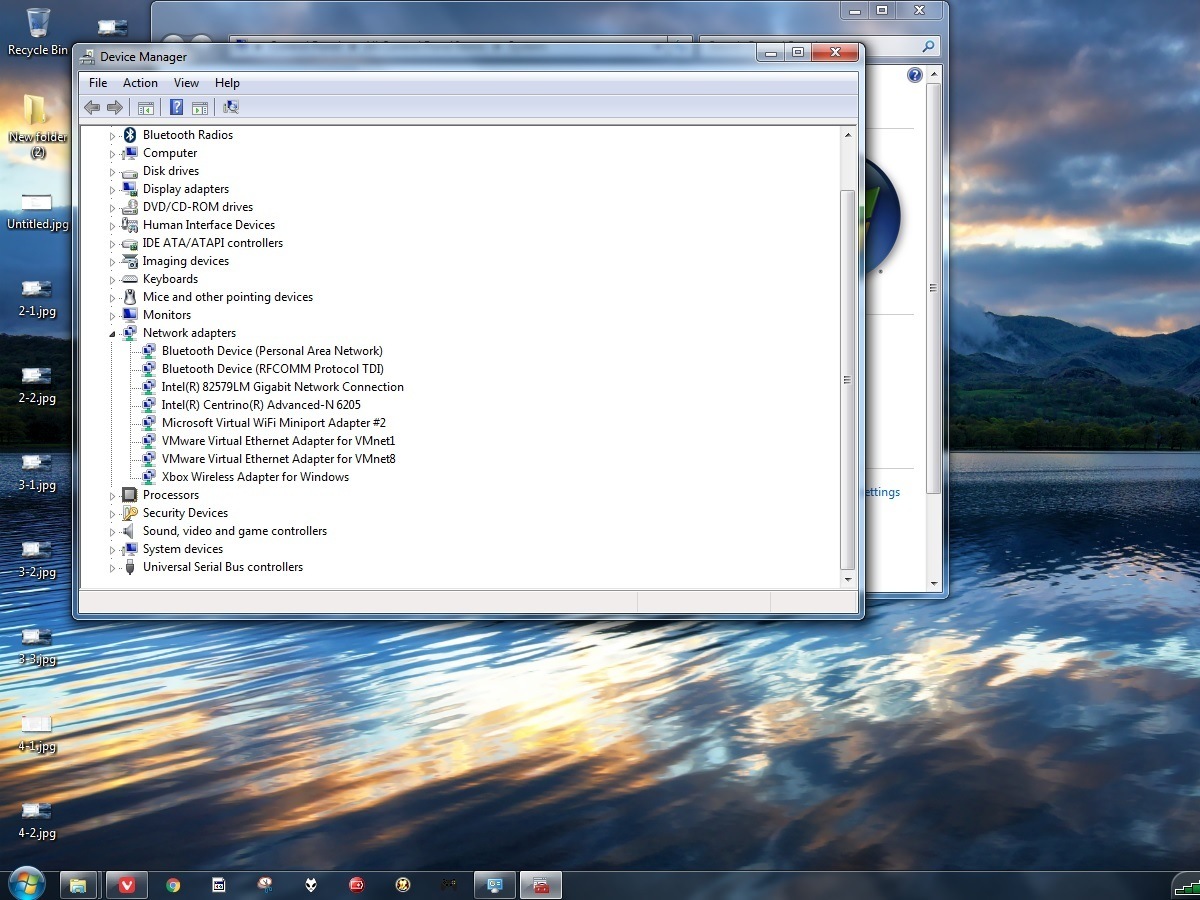Expand the Universal Serial Bus controllers node

113,568
